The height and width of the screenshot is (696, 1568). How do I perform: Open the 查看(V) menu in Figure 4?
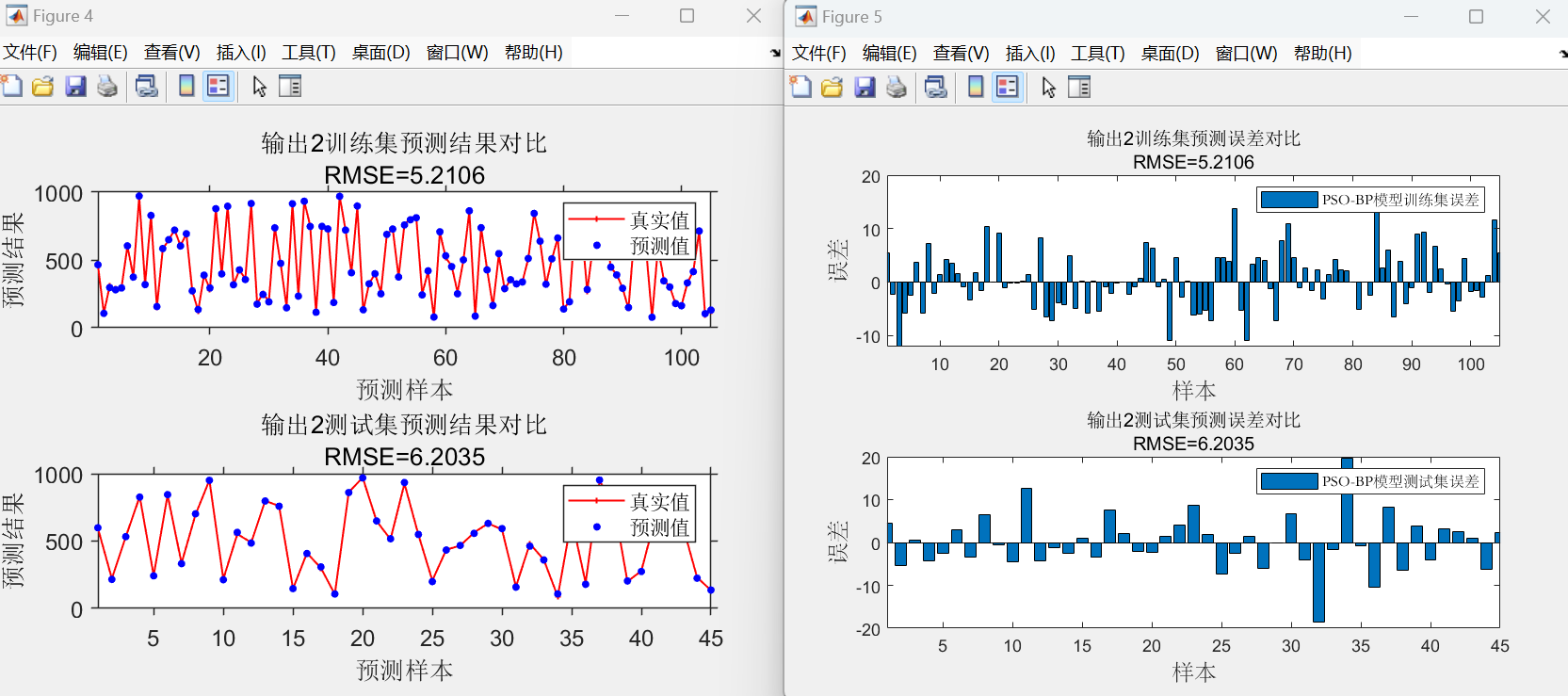point(172,53)
